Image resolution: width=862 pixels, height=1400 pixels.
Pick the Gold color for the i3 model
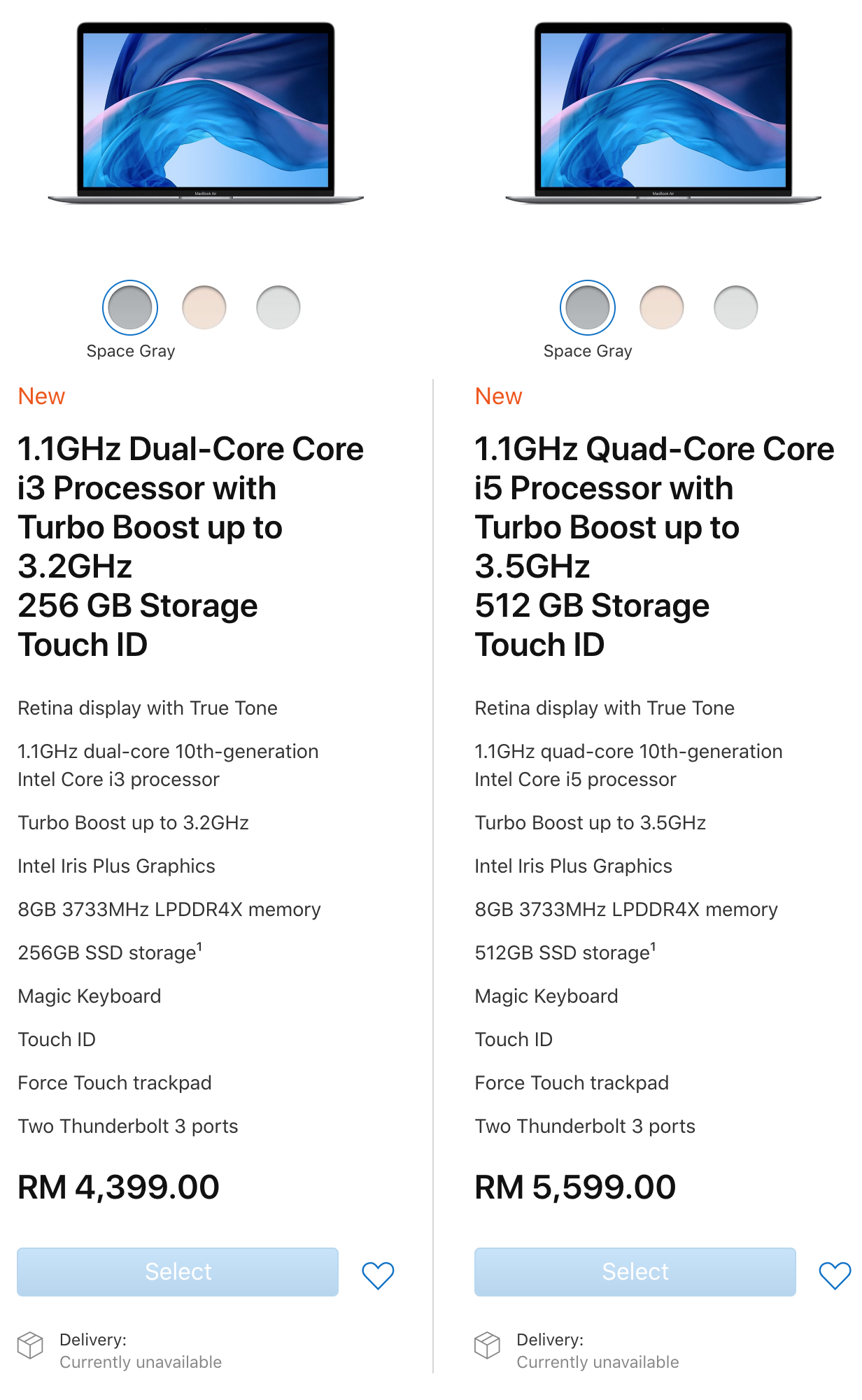click(204, 308)
